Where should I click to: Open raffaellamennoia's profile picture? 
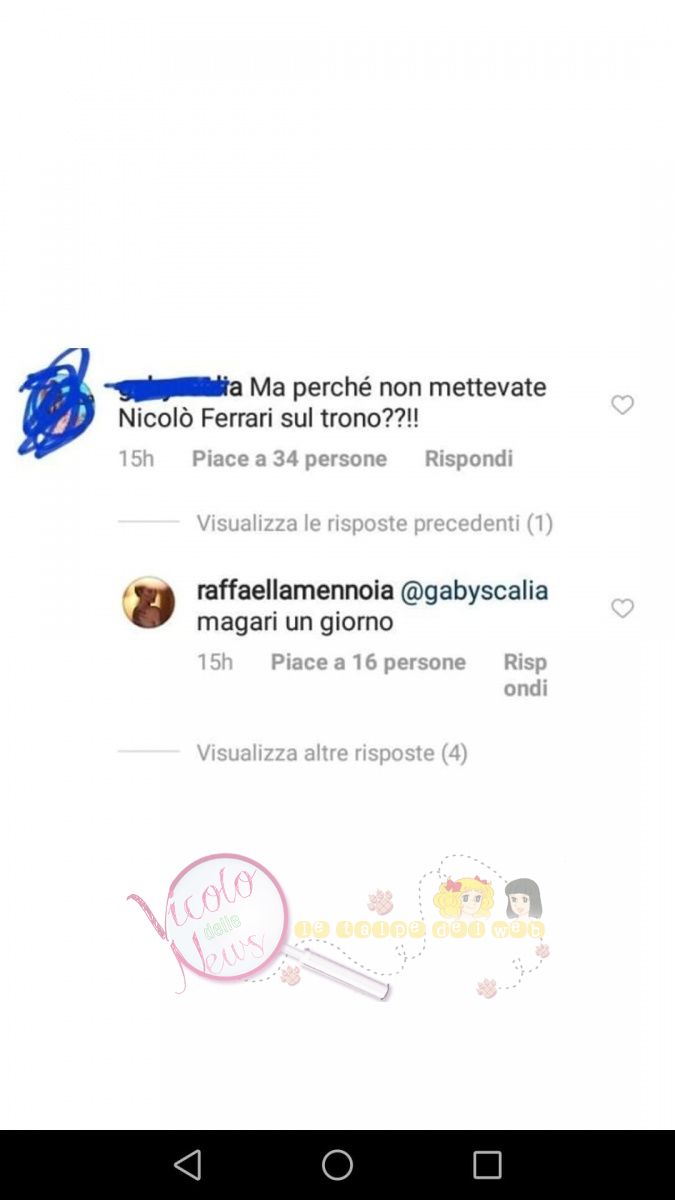pyautogui.click(x=148, y=602)
